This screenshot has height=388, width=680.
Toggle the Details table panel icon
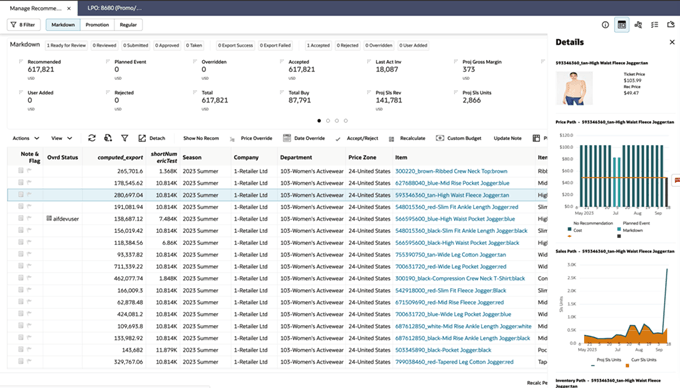621,25
